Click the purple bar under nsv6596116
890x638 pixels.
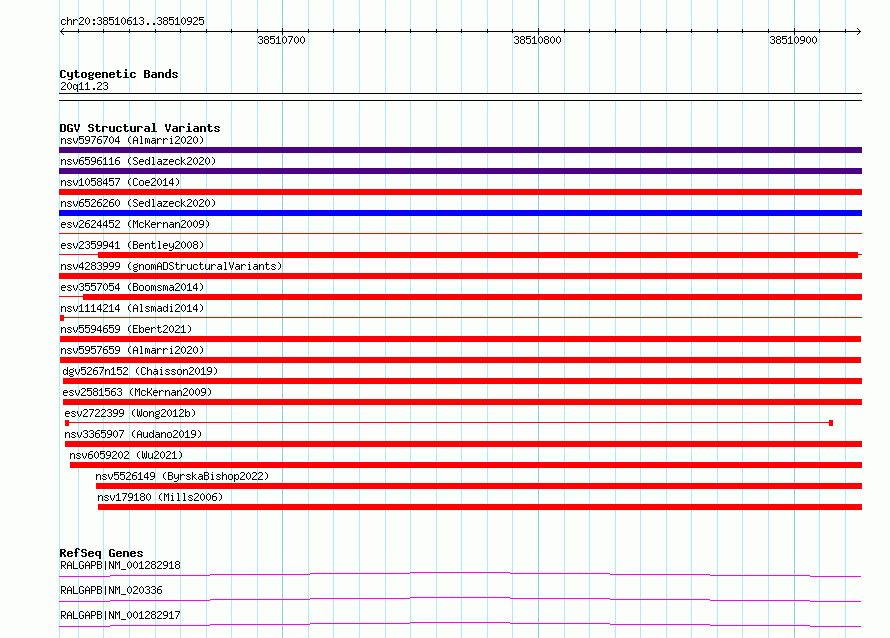[460, 171]
